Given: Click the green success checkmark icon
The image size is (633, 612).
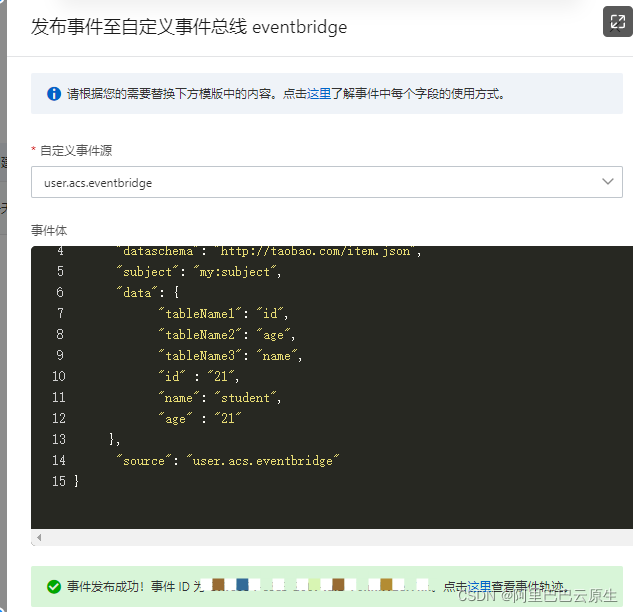Looking at the screenshot, I should click(54, 586).
